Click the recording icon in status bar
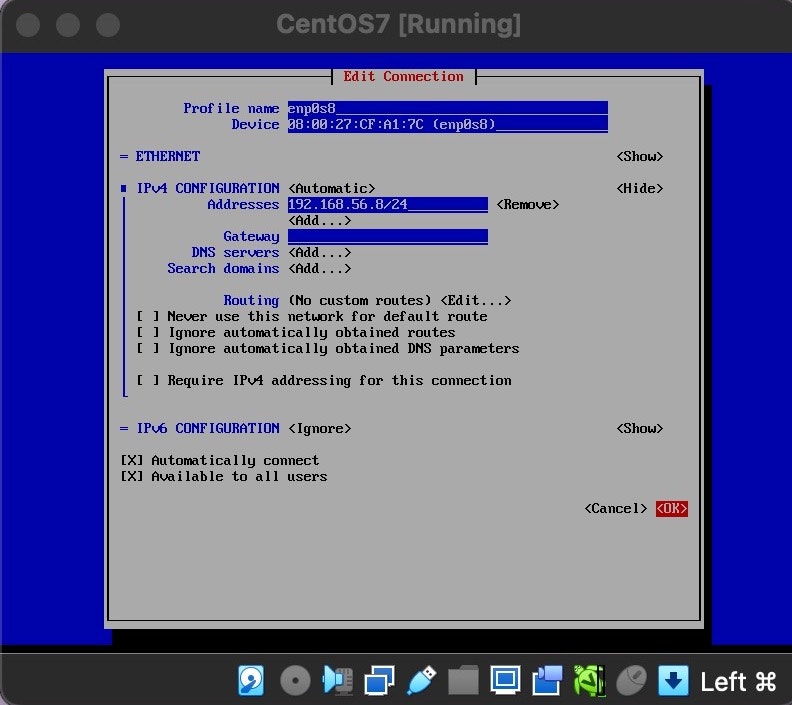792x705 pixels. point(547,680)
